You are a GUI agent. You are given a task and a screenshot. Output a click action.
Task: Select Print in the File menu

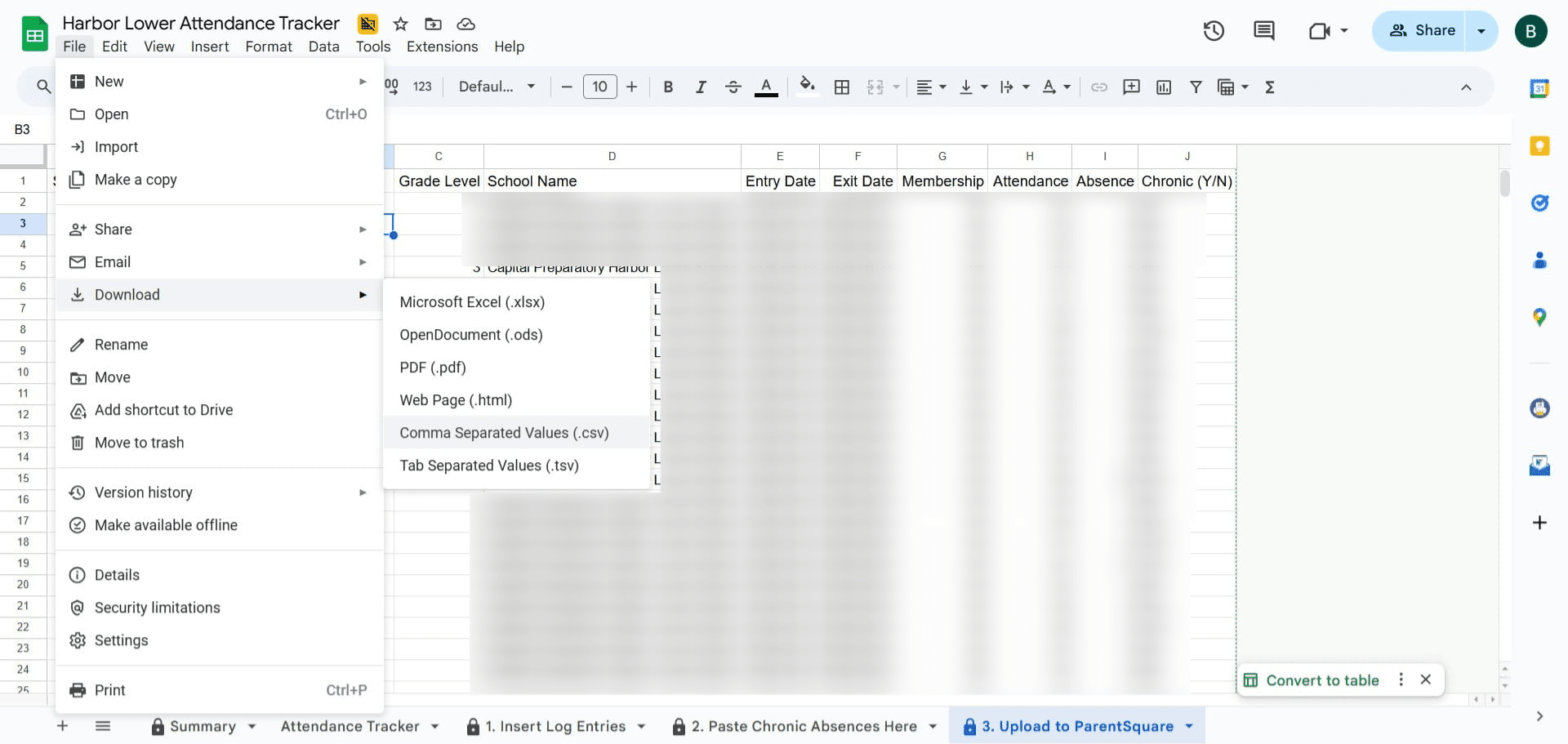pos(219,690)
